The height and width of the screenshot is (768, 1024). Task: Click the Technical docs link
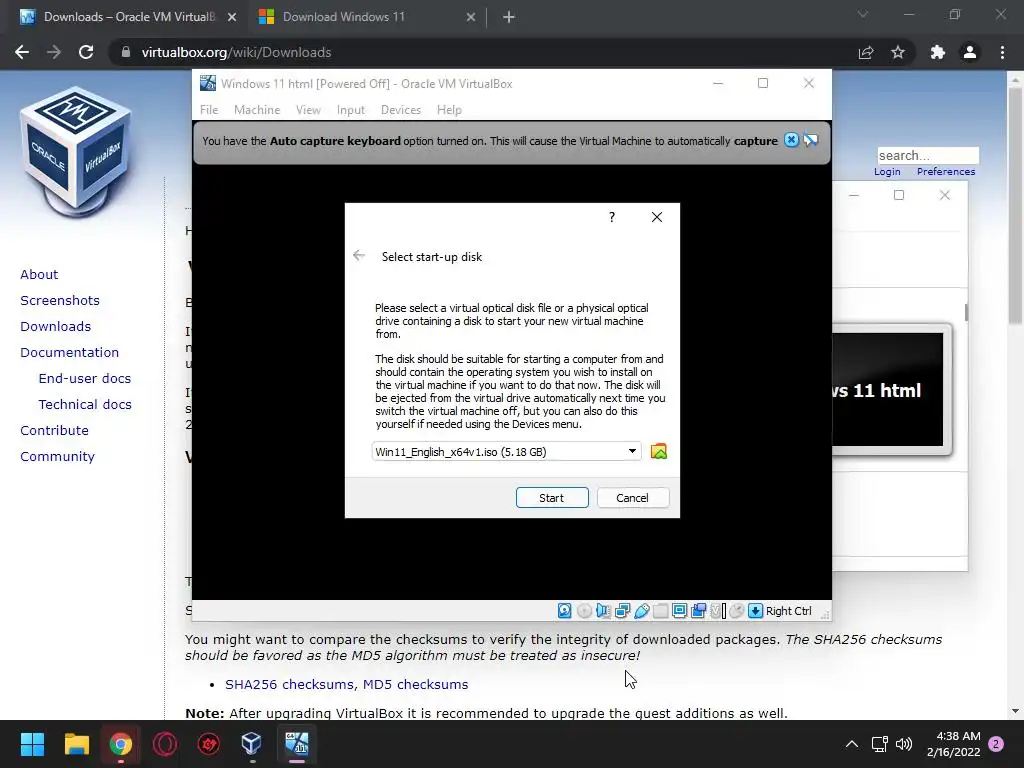tap(85, 404)
